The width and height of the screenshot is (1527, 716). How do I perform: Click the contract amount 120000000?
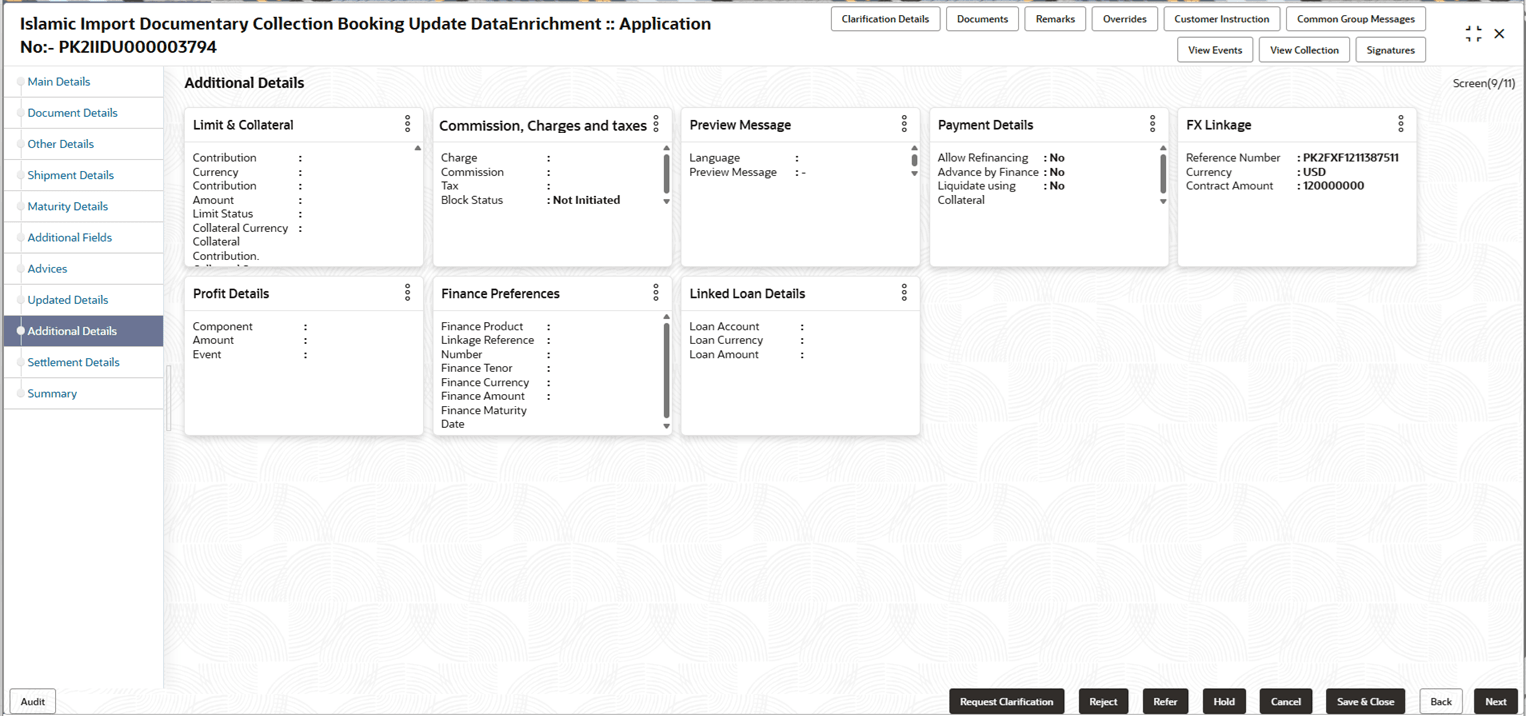pos(1333,186)
